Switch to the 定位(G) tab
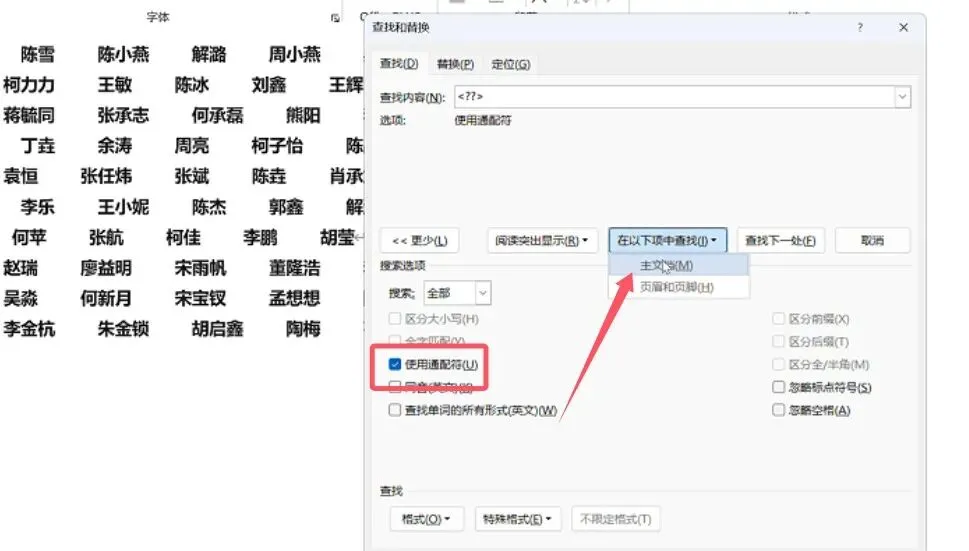The width and height of the screenshot is (969, 551). 510,64
